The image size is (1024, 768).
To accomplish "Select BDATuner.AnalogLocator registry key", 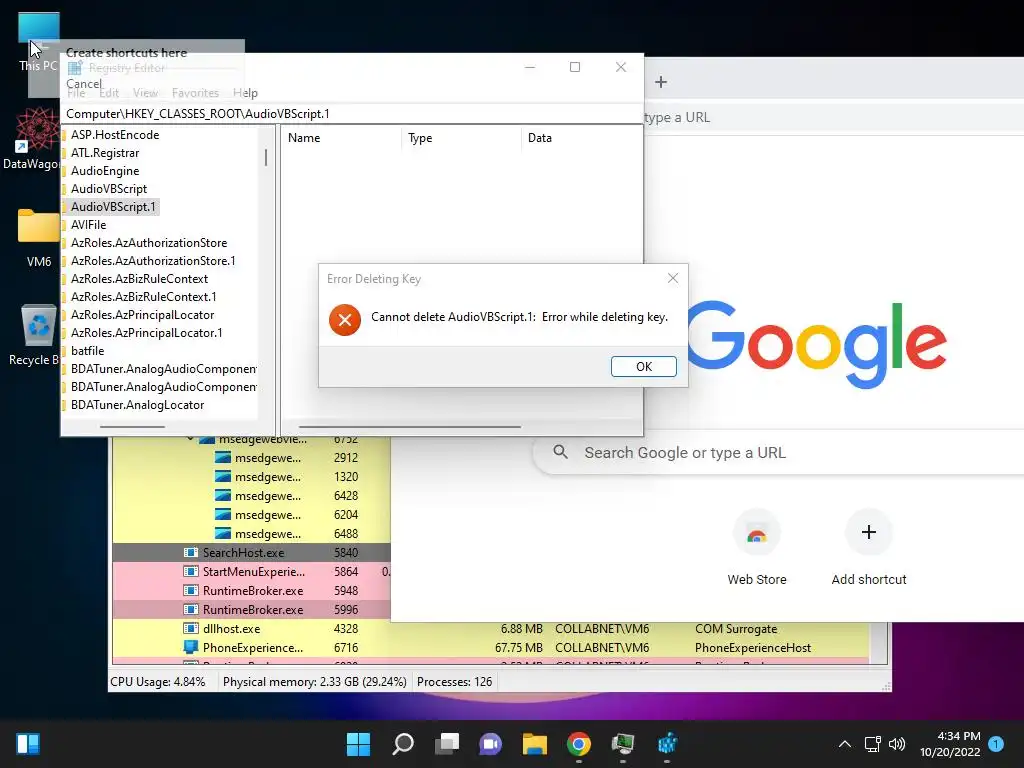I will pos(138,405).
